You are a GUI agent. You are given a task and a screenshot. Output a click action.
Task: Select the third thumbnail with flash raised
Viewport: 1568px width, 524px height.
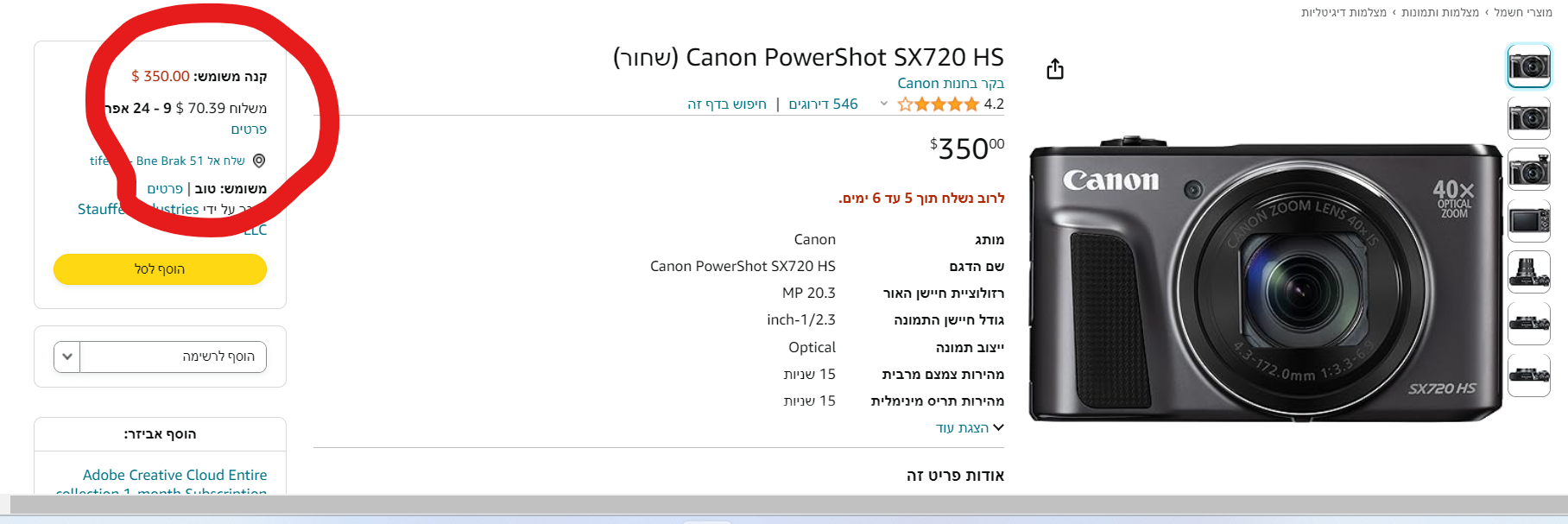(1528, 169)
